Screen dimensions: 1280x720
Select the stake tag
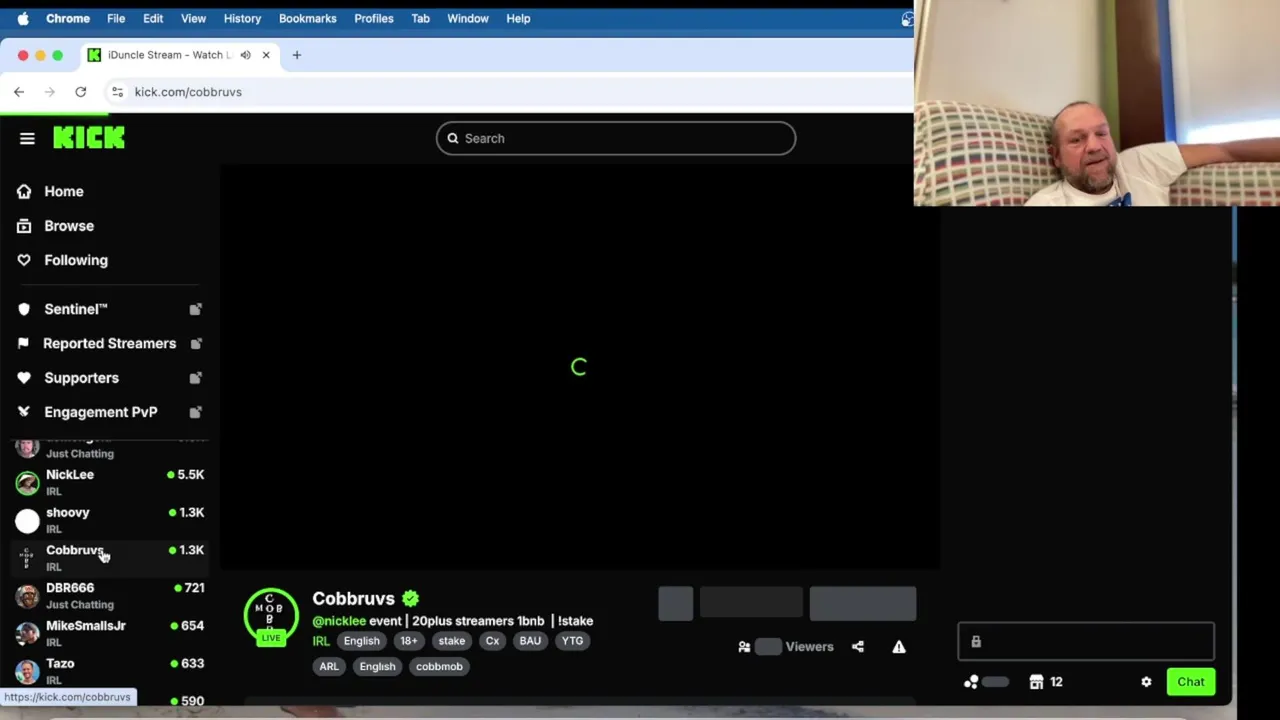click(452, 641)
